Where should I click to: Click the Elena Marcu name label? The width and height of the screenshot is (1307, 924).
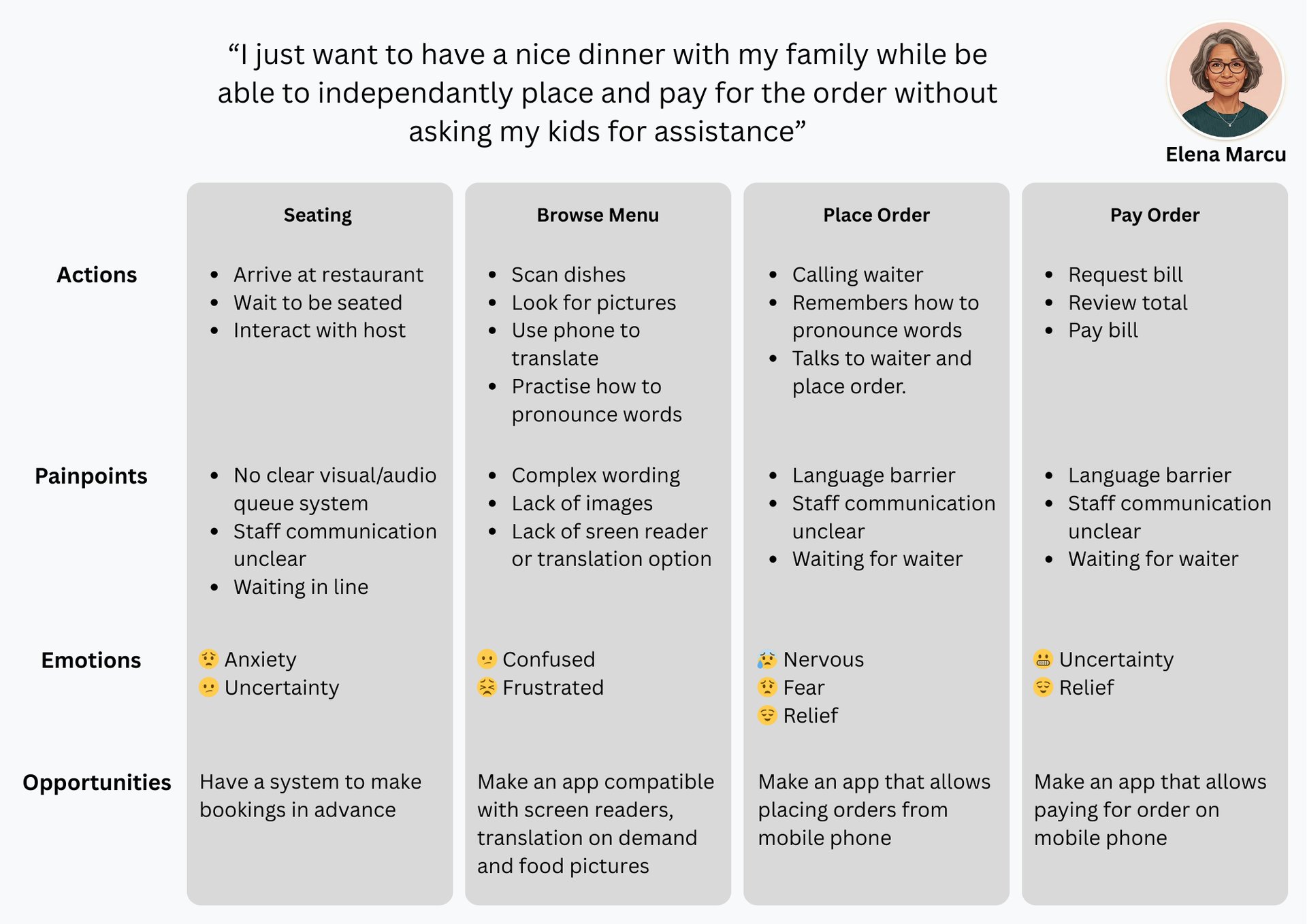(1225, 154)
